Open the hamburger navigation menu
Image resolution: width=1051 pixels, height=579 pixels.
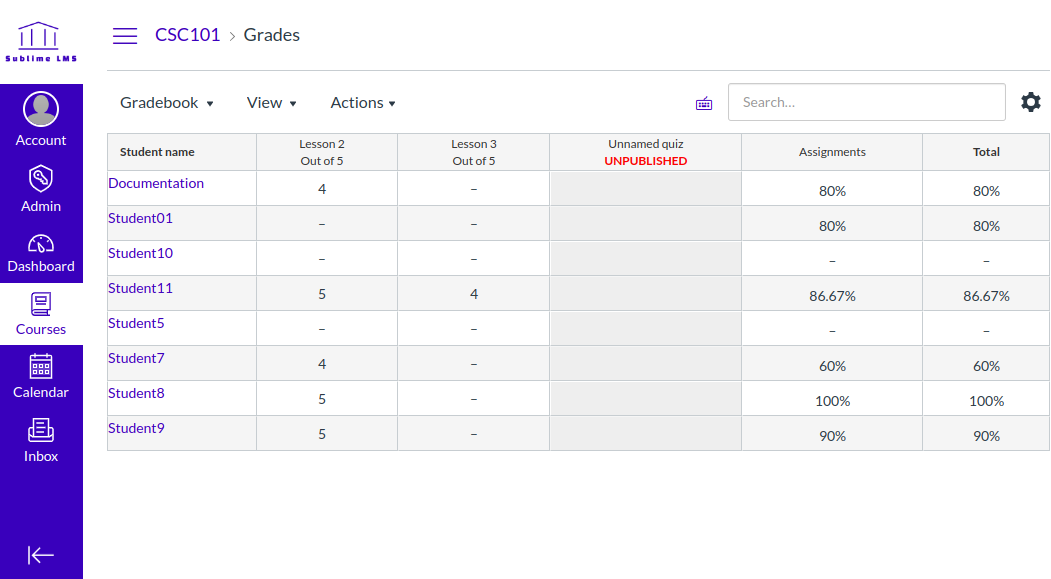125,36
